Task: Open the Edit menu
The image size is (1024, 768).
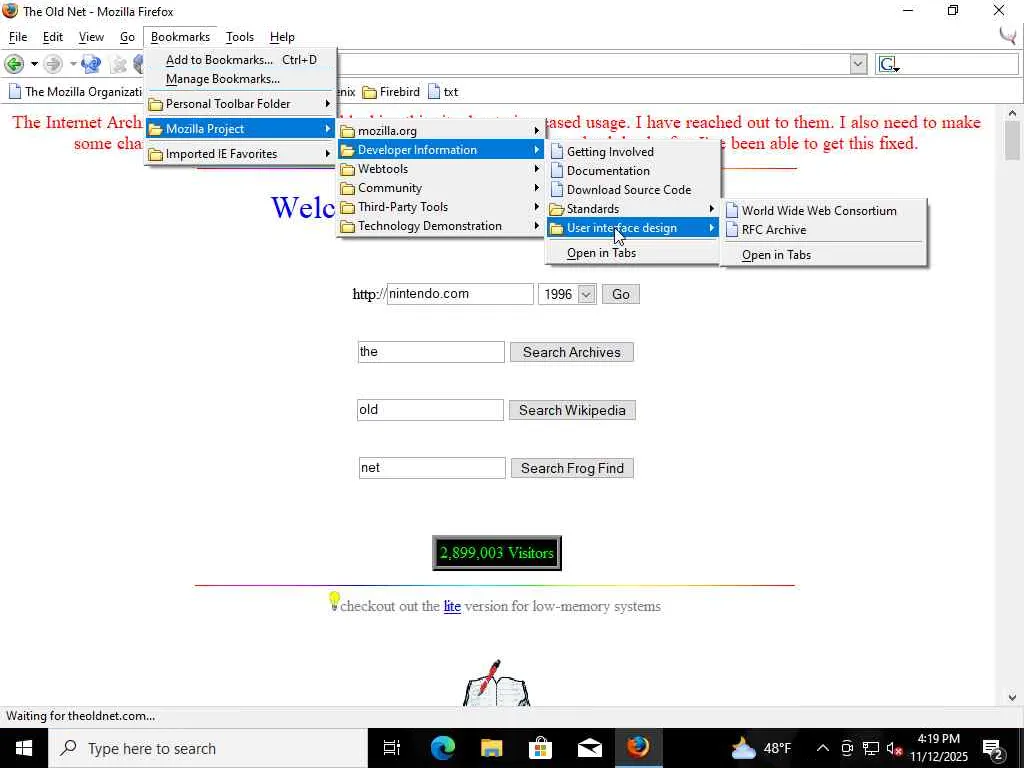Action: point(53,37)
